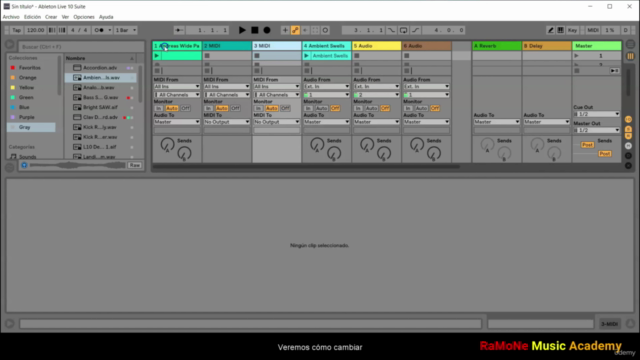Select the 6 Audio track header

click(426, 46)
